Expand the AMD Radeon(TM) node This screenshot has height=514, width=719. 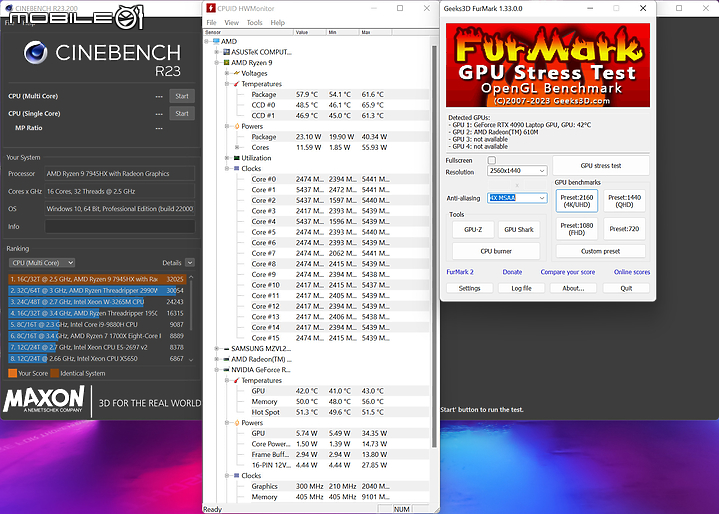tap(217, 359)
